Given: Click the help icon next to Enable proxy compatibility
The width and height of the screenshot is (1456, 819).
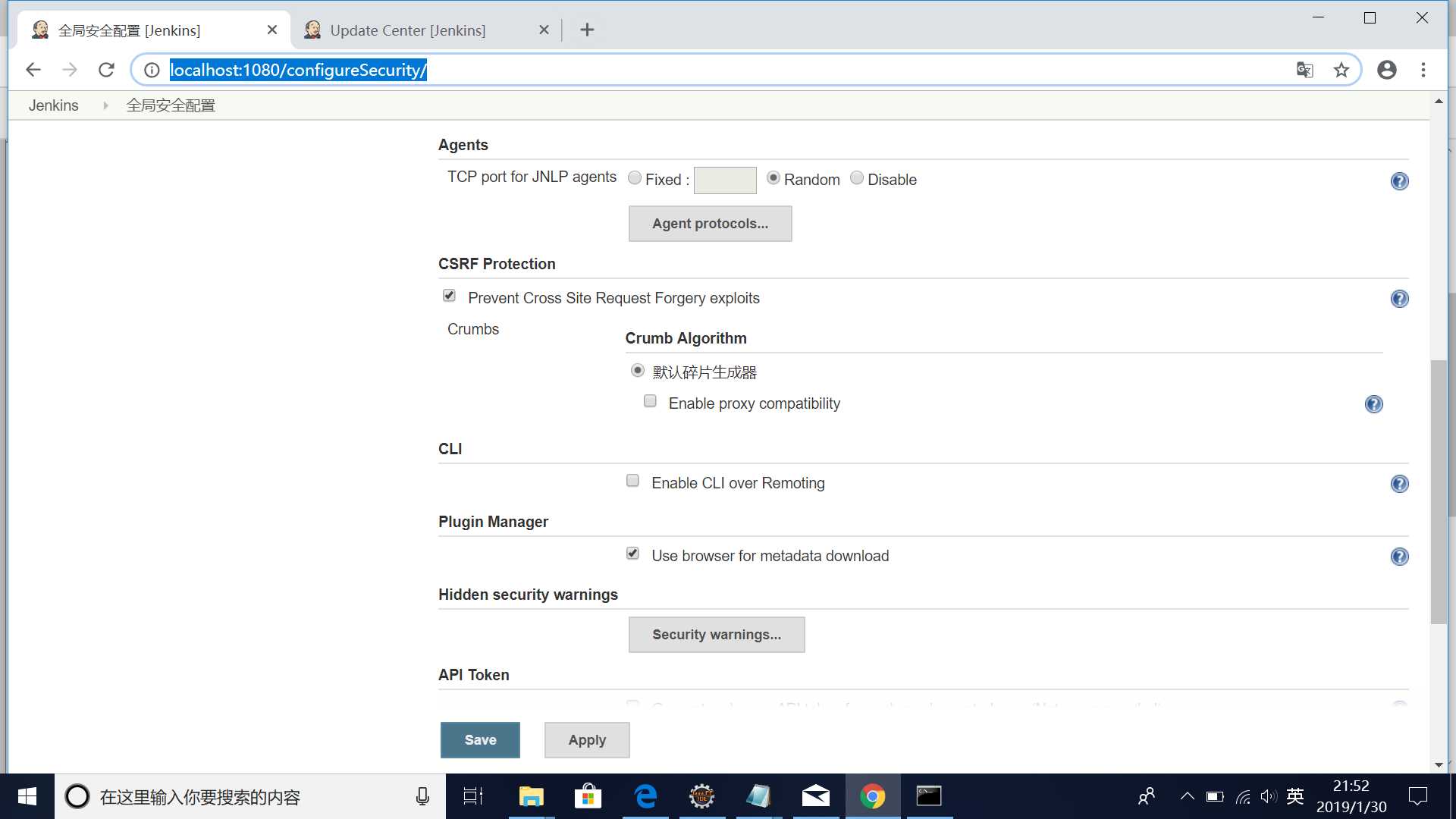Looking at the screenshot, I should point(1373,404).
